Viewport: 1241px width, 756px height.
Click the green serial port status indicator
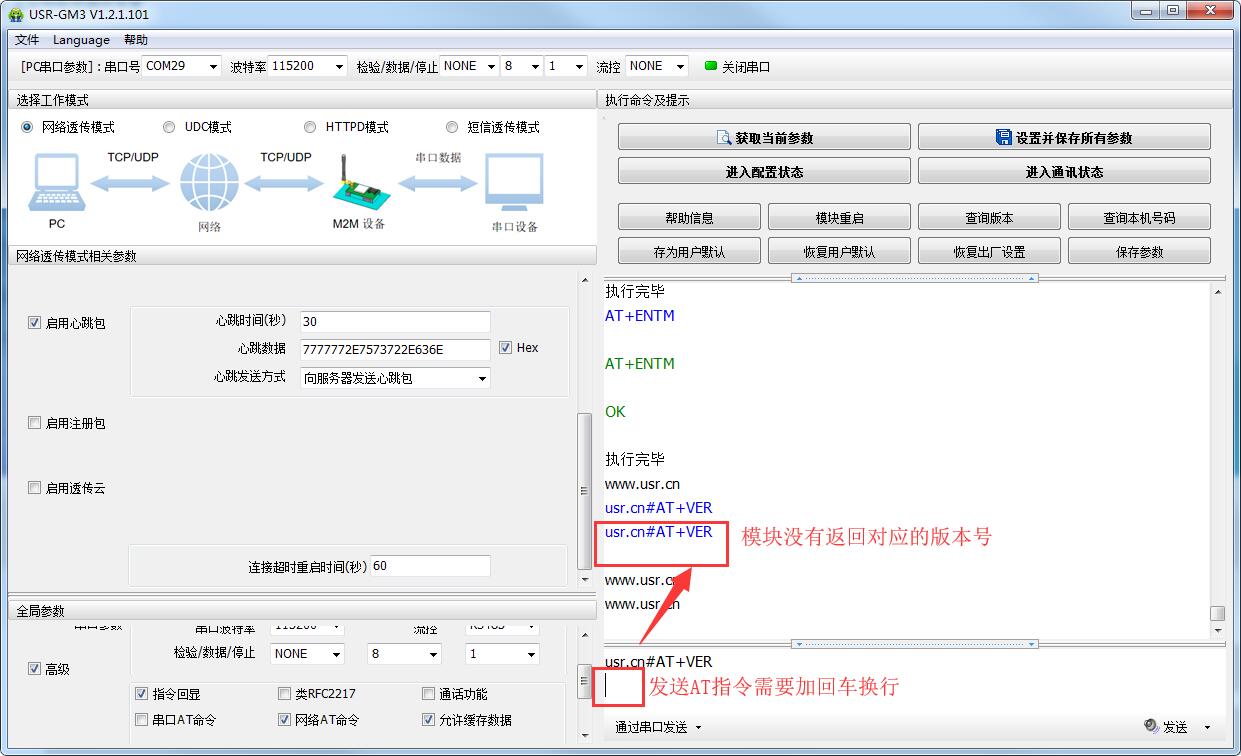[x=711, y=66]
